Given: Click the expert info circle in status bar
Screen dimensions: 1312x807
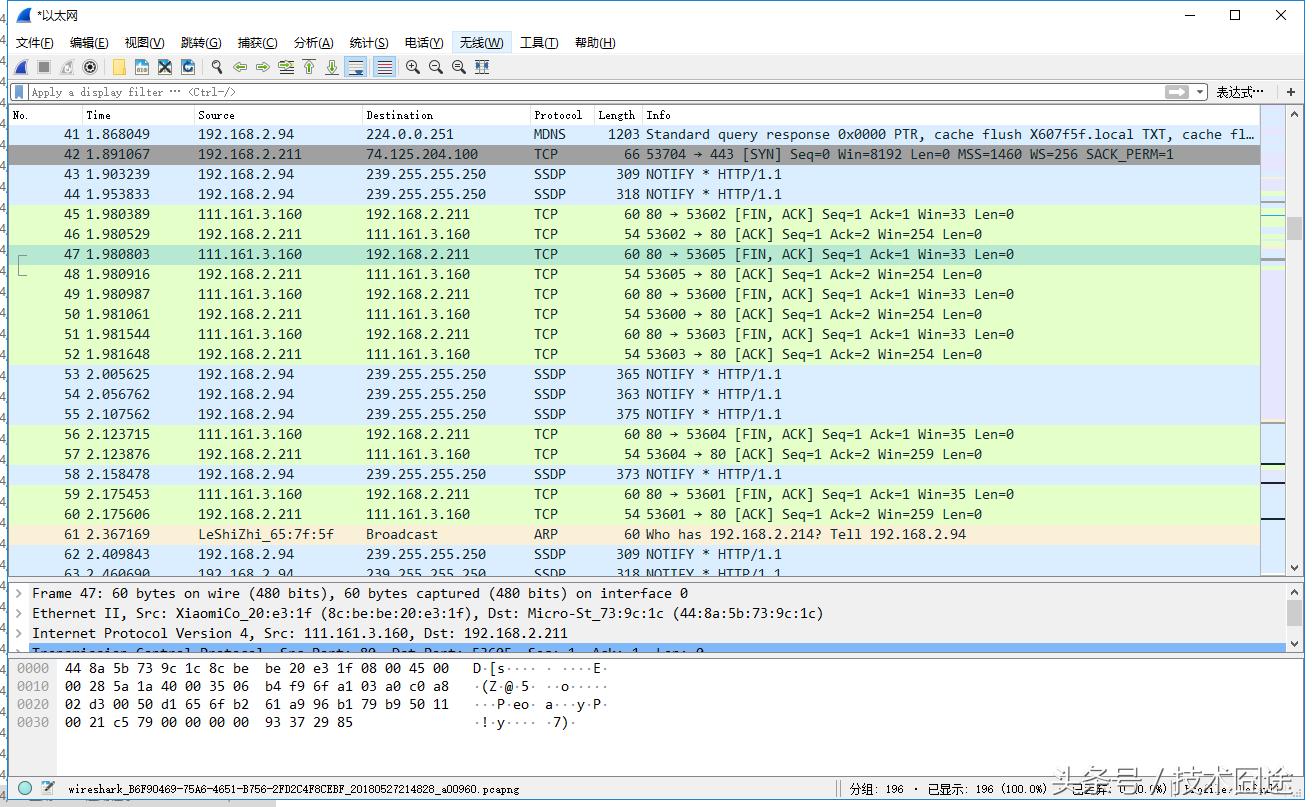Looking at the screenshot, I should click(25, 788).
